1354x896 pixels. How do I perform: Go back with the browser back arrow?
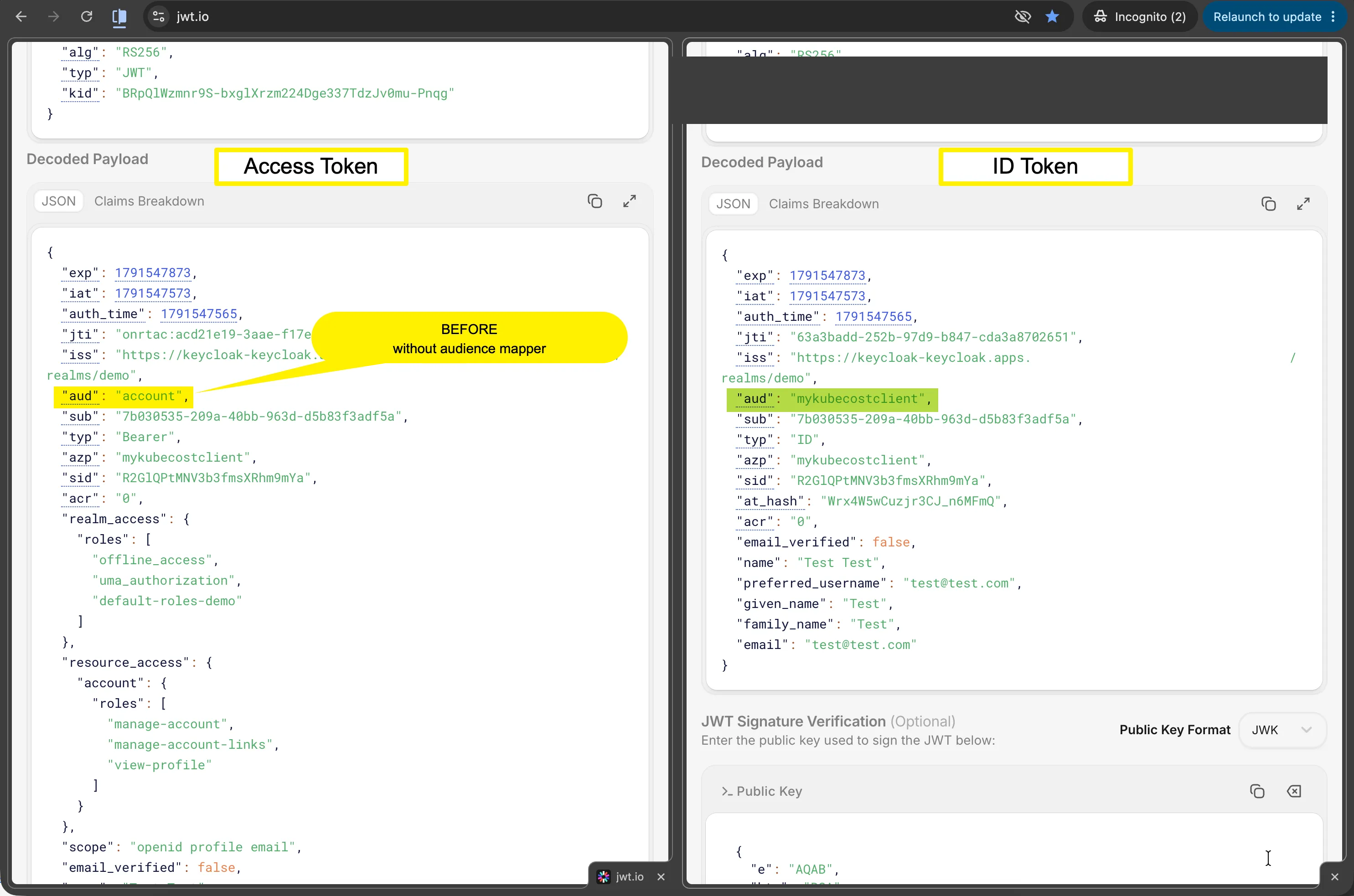point(21,16)
